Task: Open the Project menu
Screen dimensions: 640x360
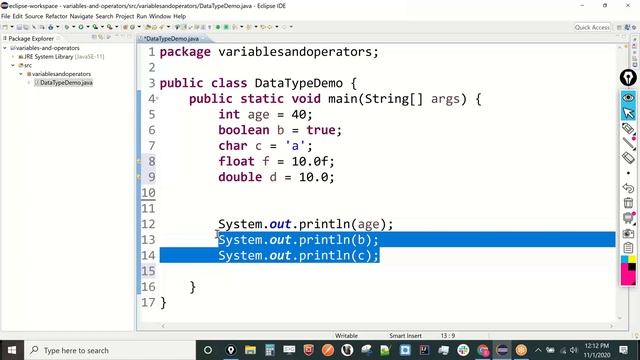Action: pos(125,16)
